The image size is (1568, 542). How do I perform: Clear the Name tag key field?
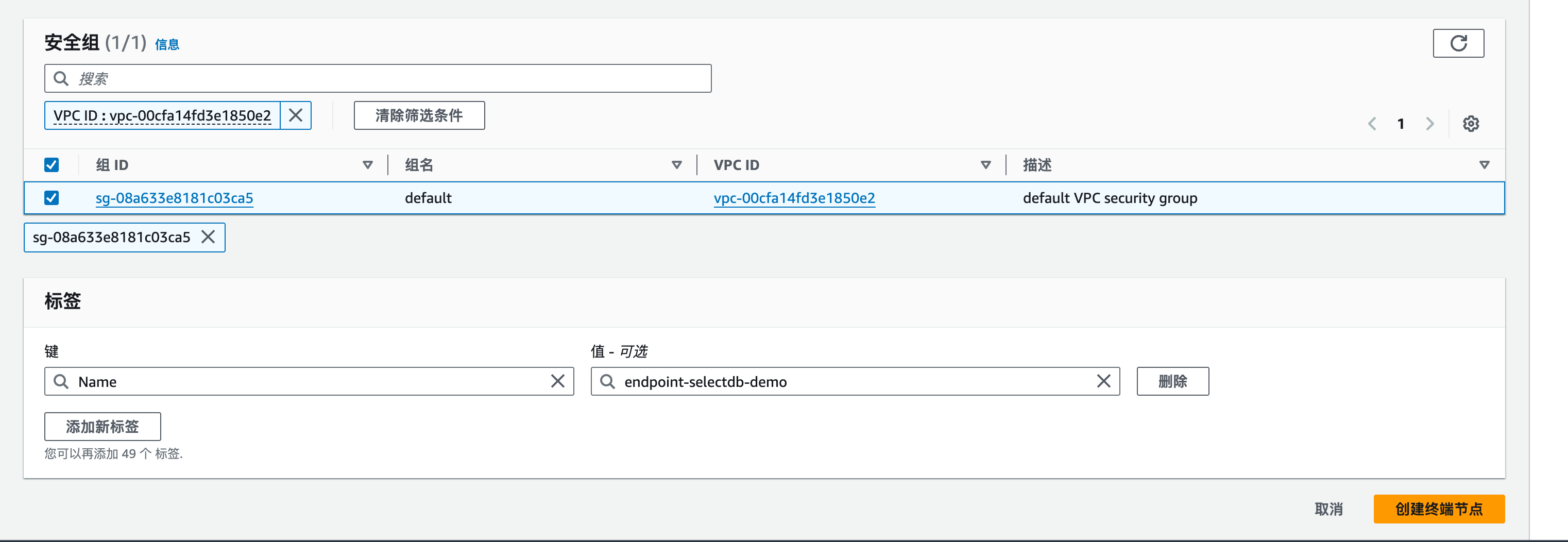point(557,381)
